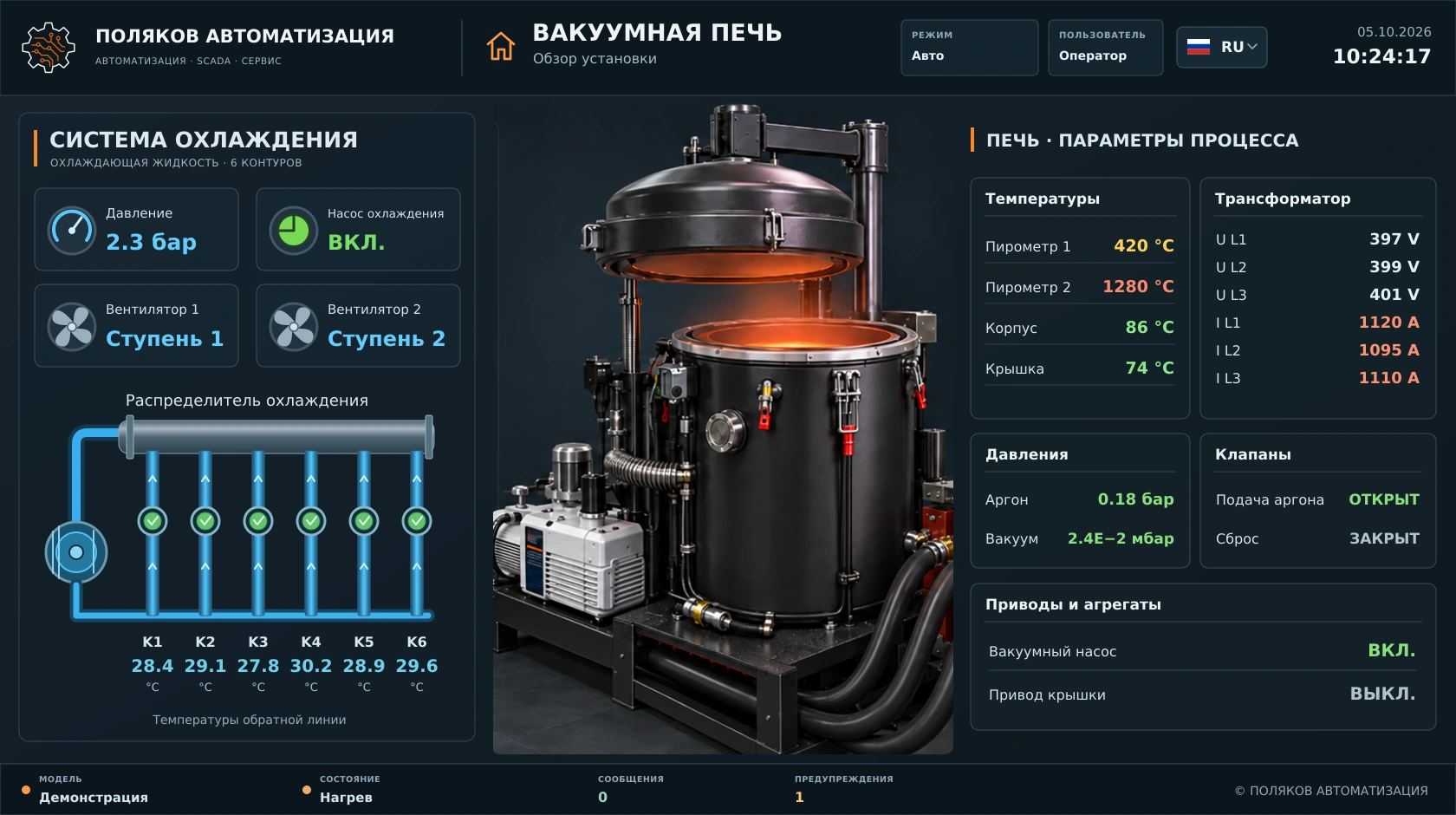Click the circulation pump icon on the distributor
This screenshot has width=1456, height=815.
(76, 552)
